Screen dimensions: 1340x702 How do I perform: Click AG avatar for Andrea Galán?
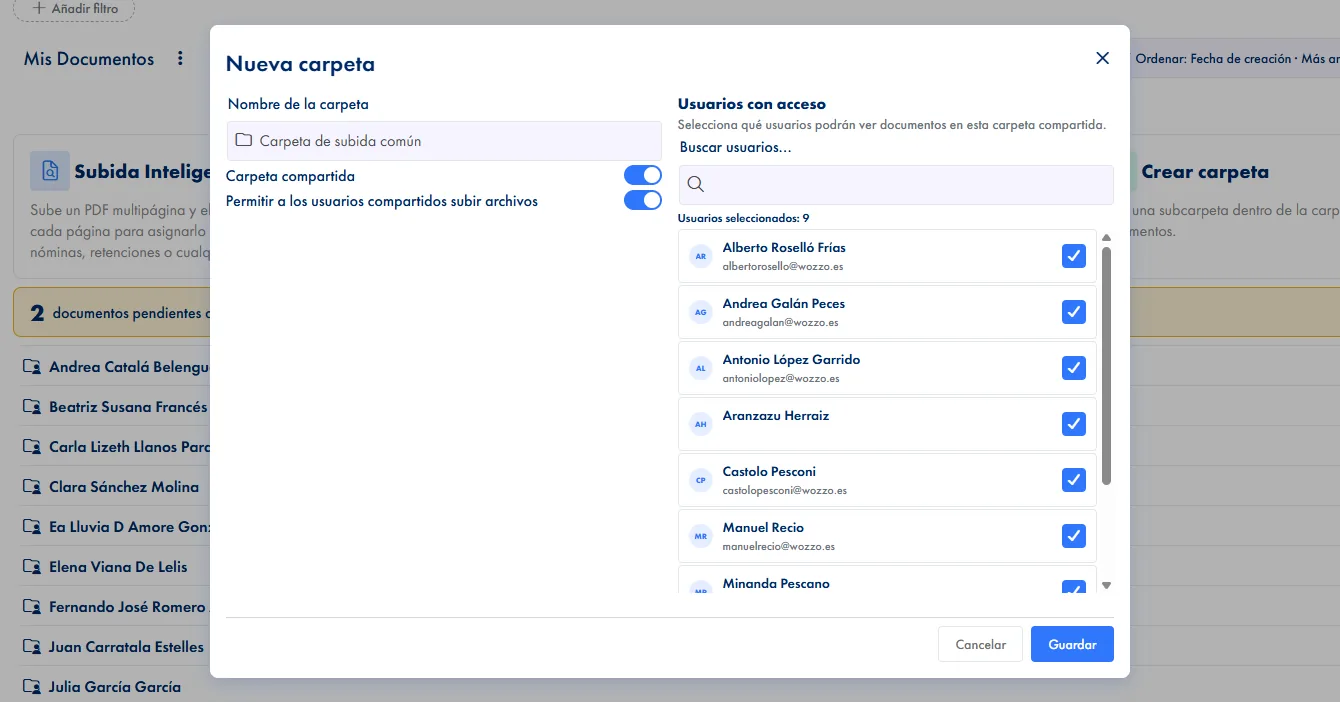(700, 312)
